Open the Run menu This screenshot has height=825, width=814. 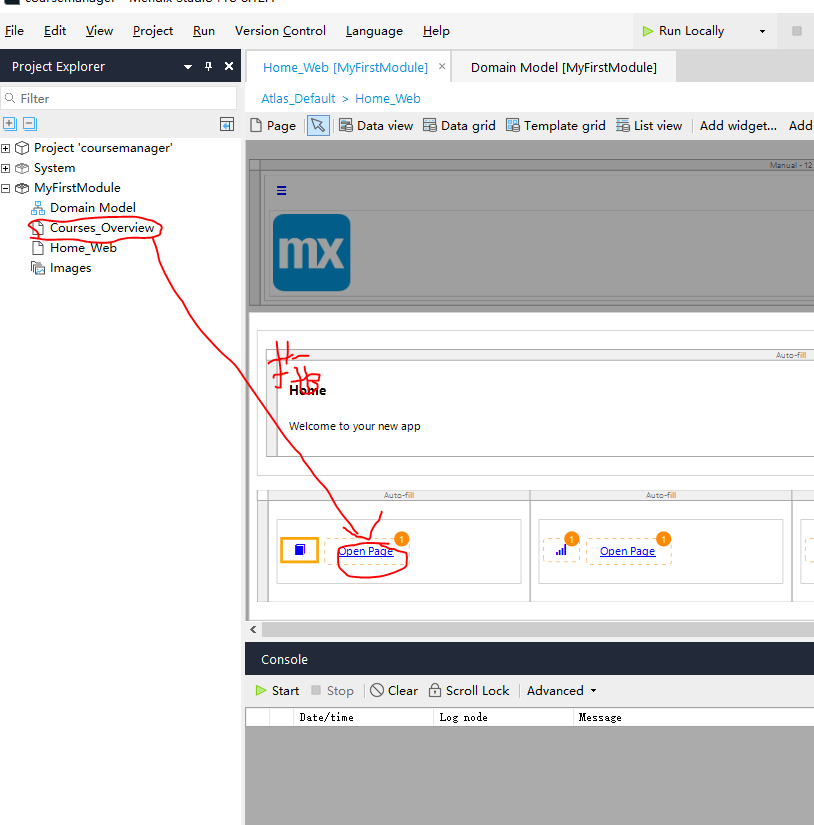click(204, 31)
